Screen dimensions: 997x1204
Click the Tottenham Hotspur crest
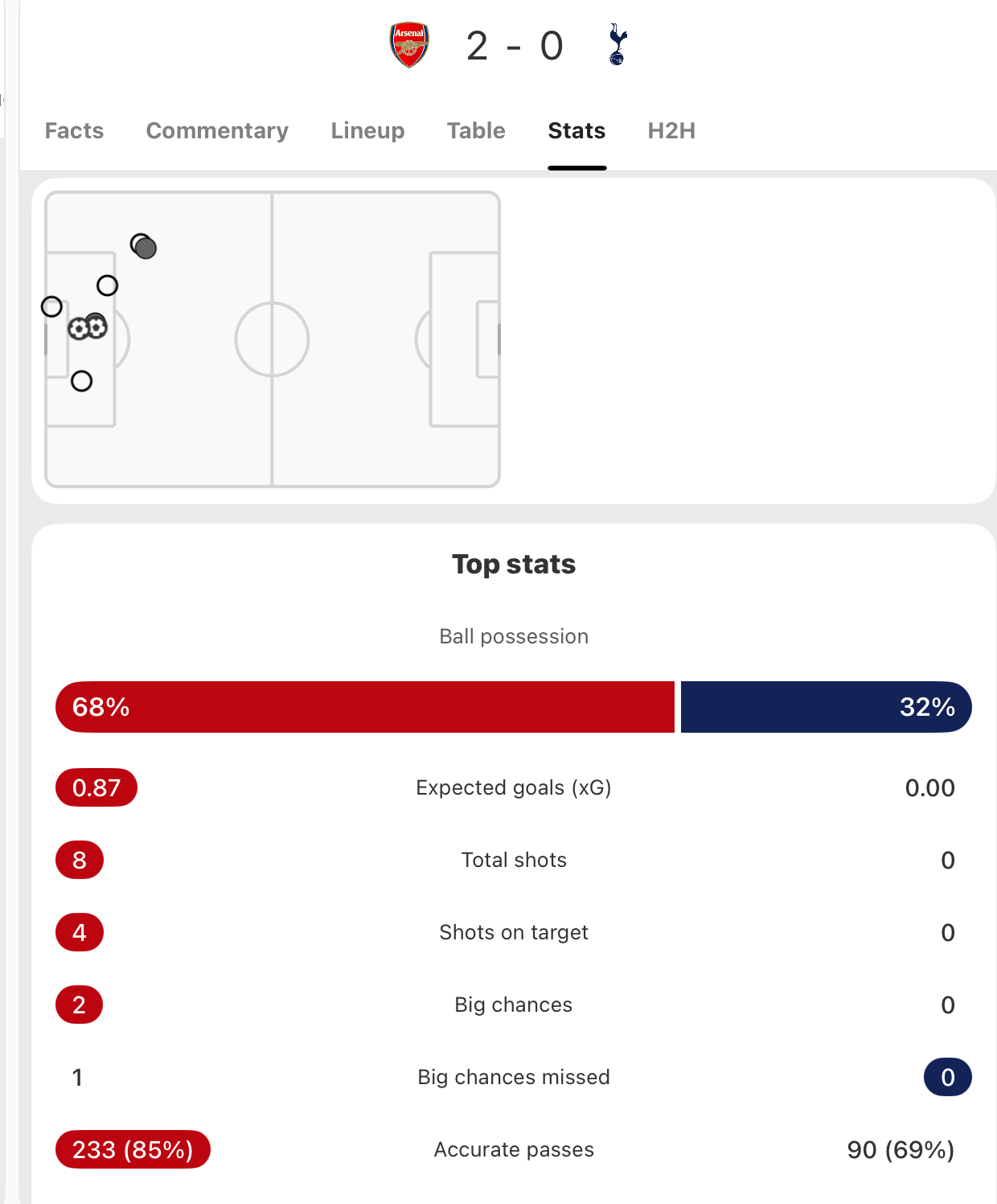(617, 45)
